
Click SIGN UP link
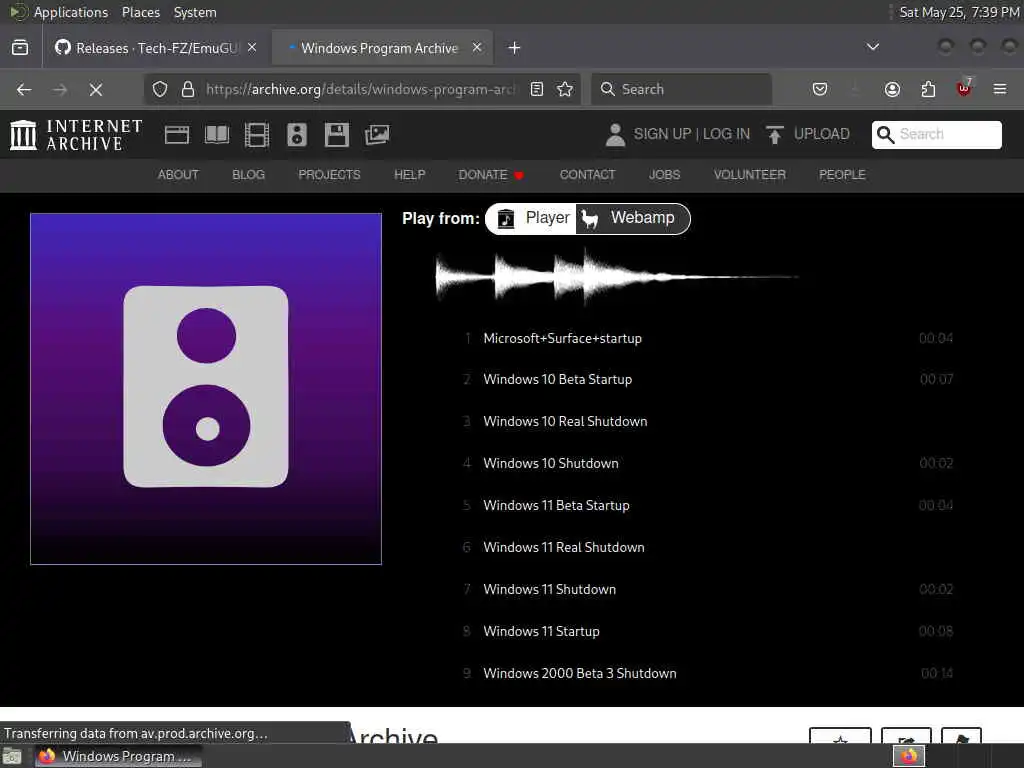(662, 134)
